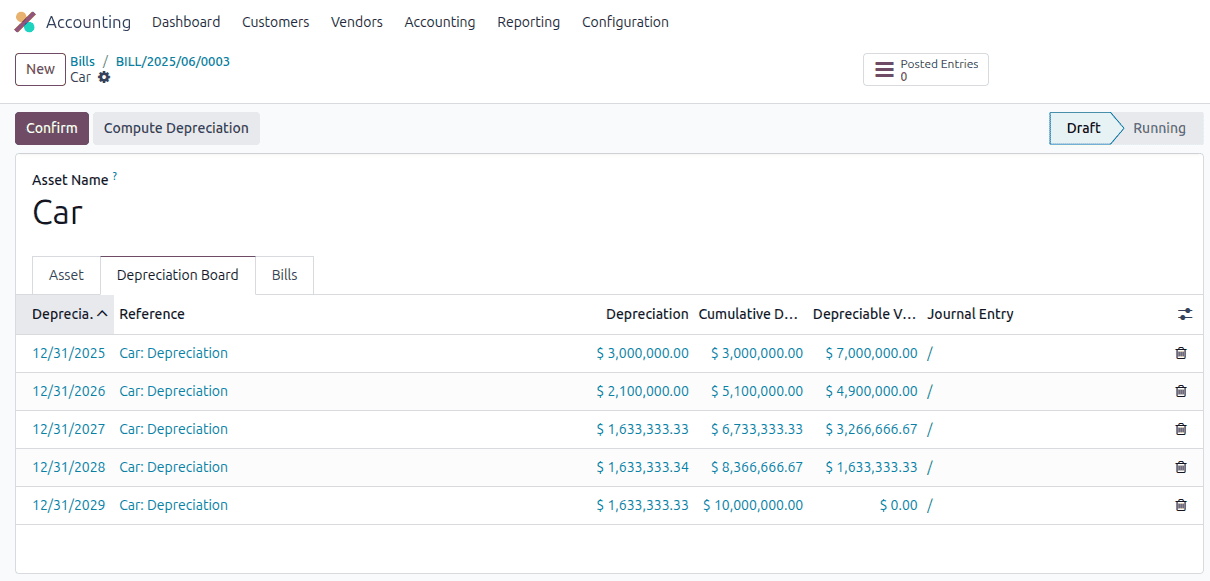Switch to the Bills tab
This screenshot has width=1210, height=581.
pos(284,274)
